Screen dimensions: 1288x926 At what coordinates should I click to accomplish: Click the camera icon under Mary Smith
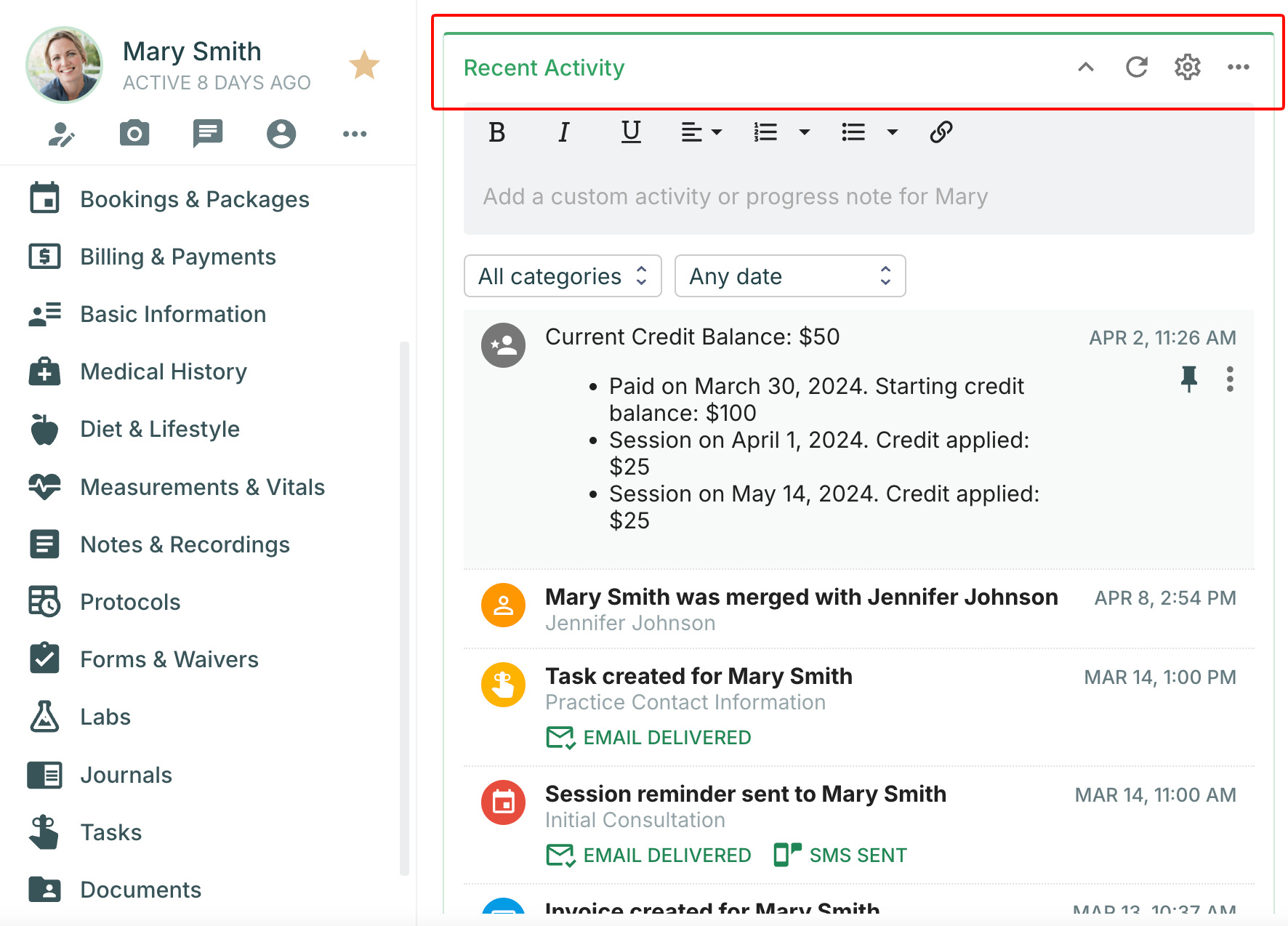click(134, 134)
